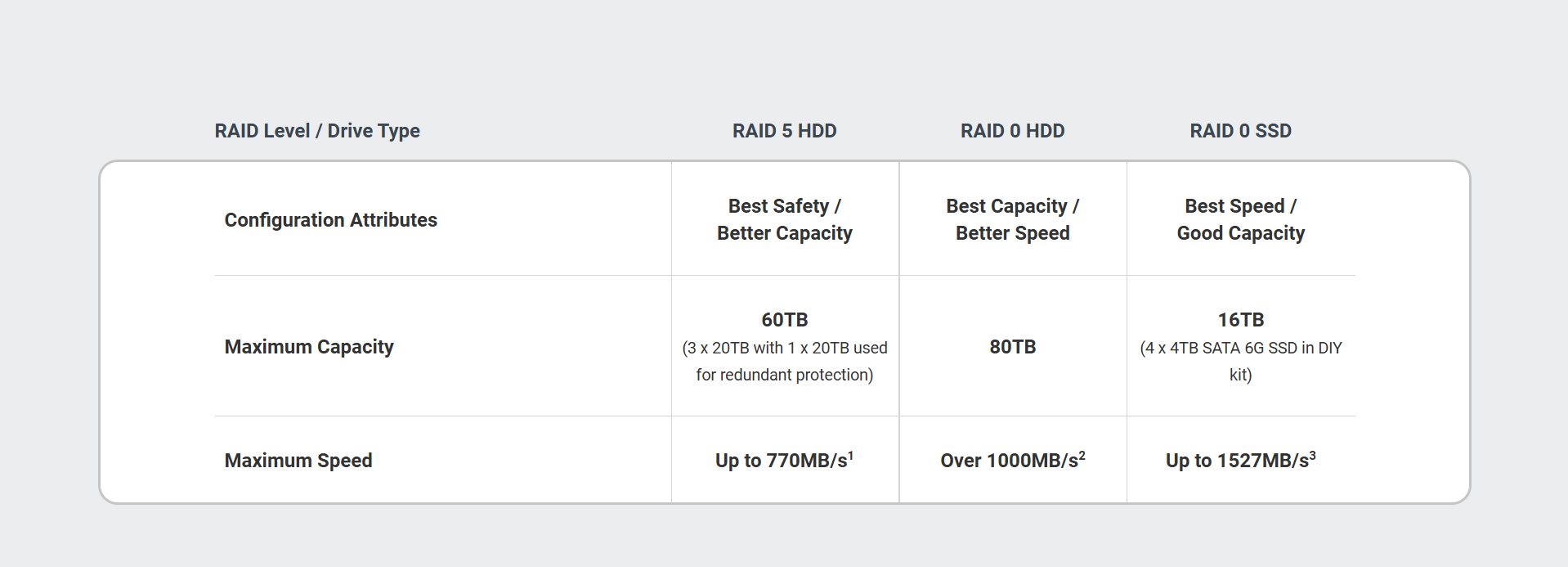Select the RAID 5 HDD column header
1568x567 pixels.
(x=784, y=131)
